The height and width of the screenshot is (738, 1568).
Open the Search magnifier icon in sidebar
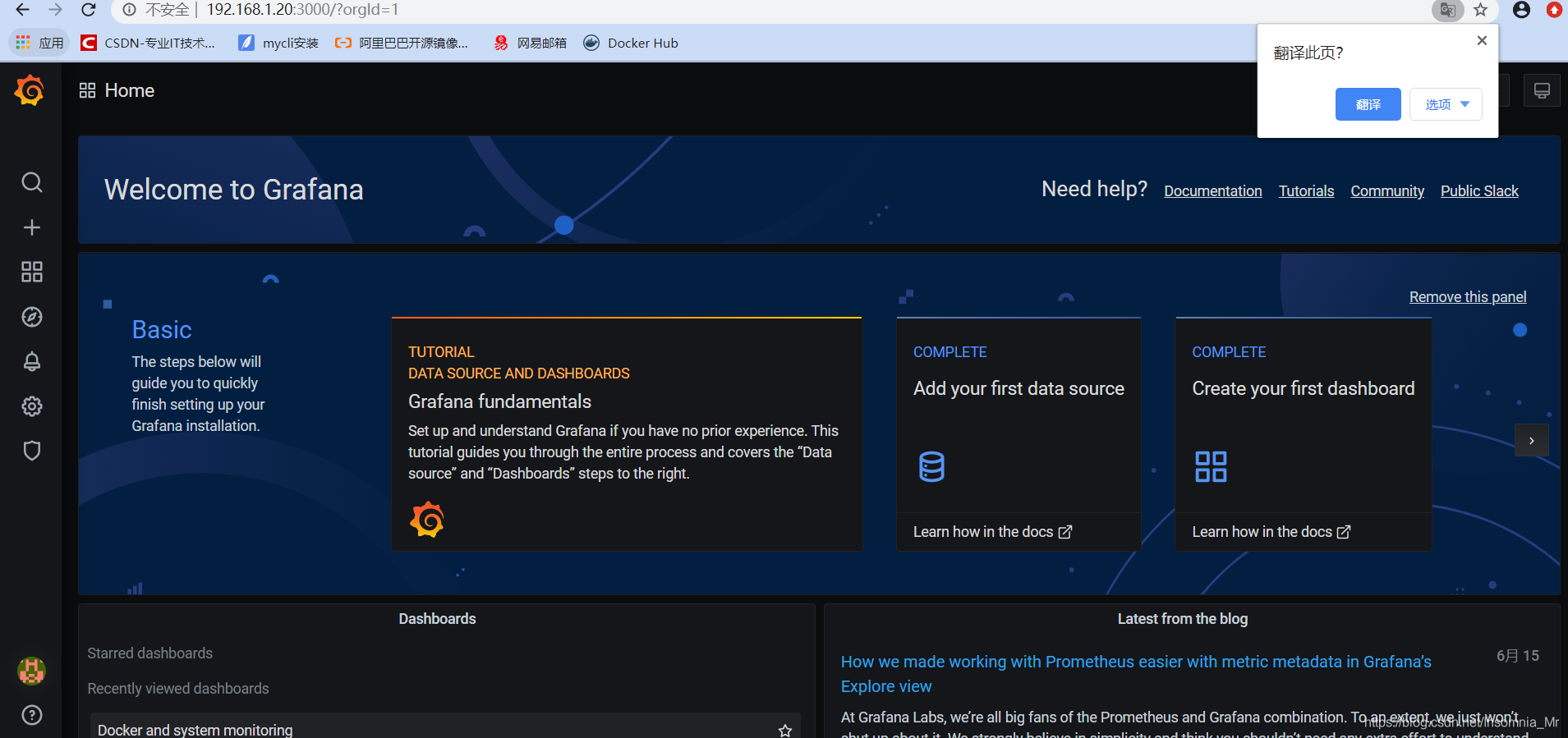pos(32,182)
